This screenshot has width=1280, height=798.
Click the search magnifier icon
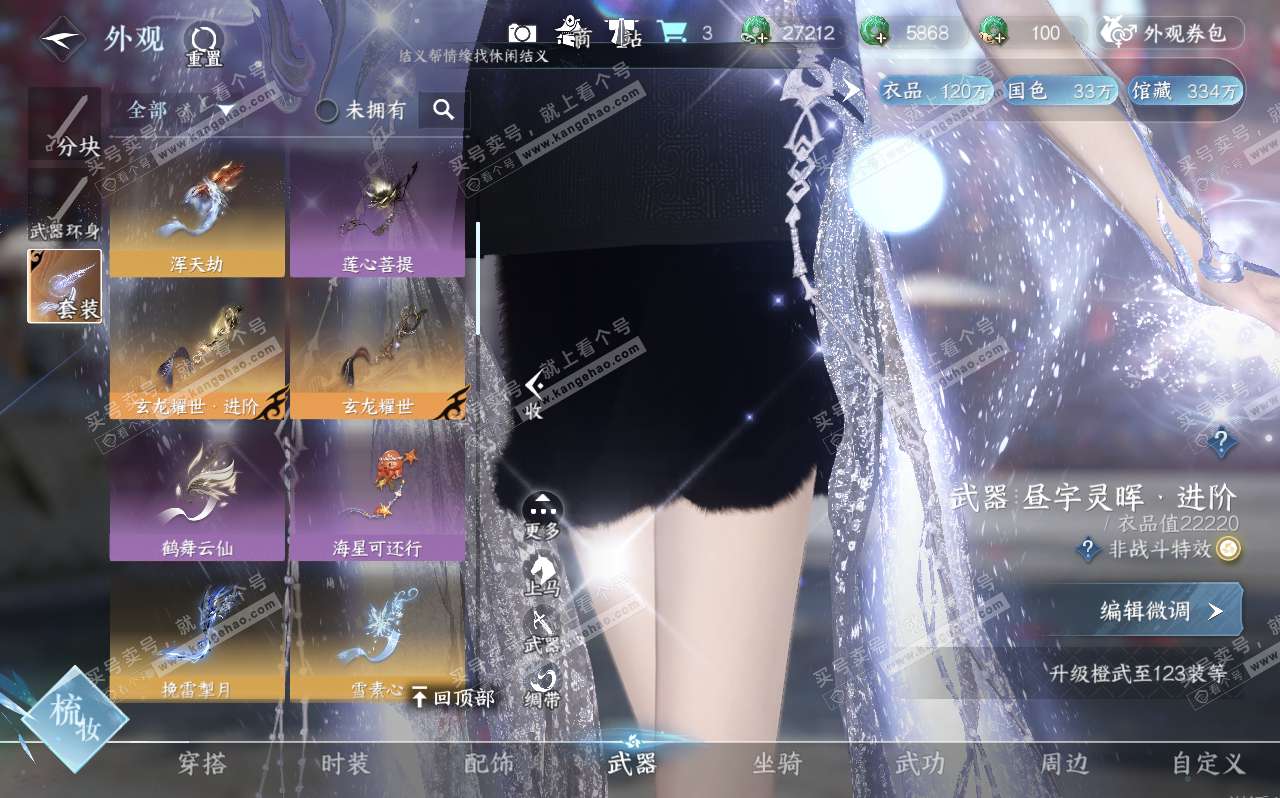[443, 109]
